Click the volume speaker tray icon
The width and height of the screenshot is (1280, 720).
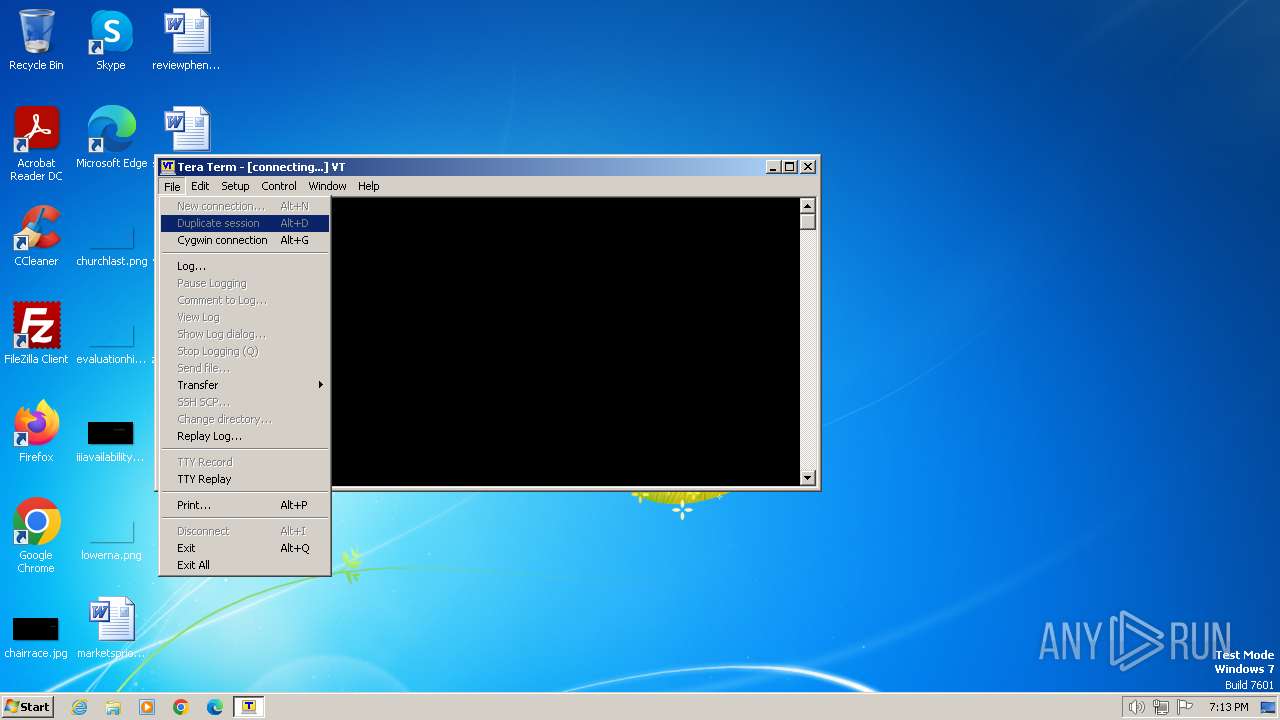coord(1136,707)
